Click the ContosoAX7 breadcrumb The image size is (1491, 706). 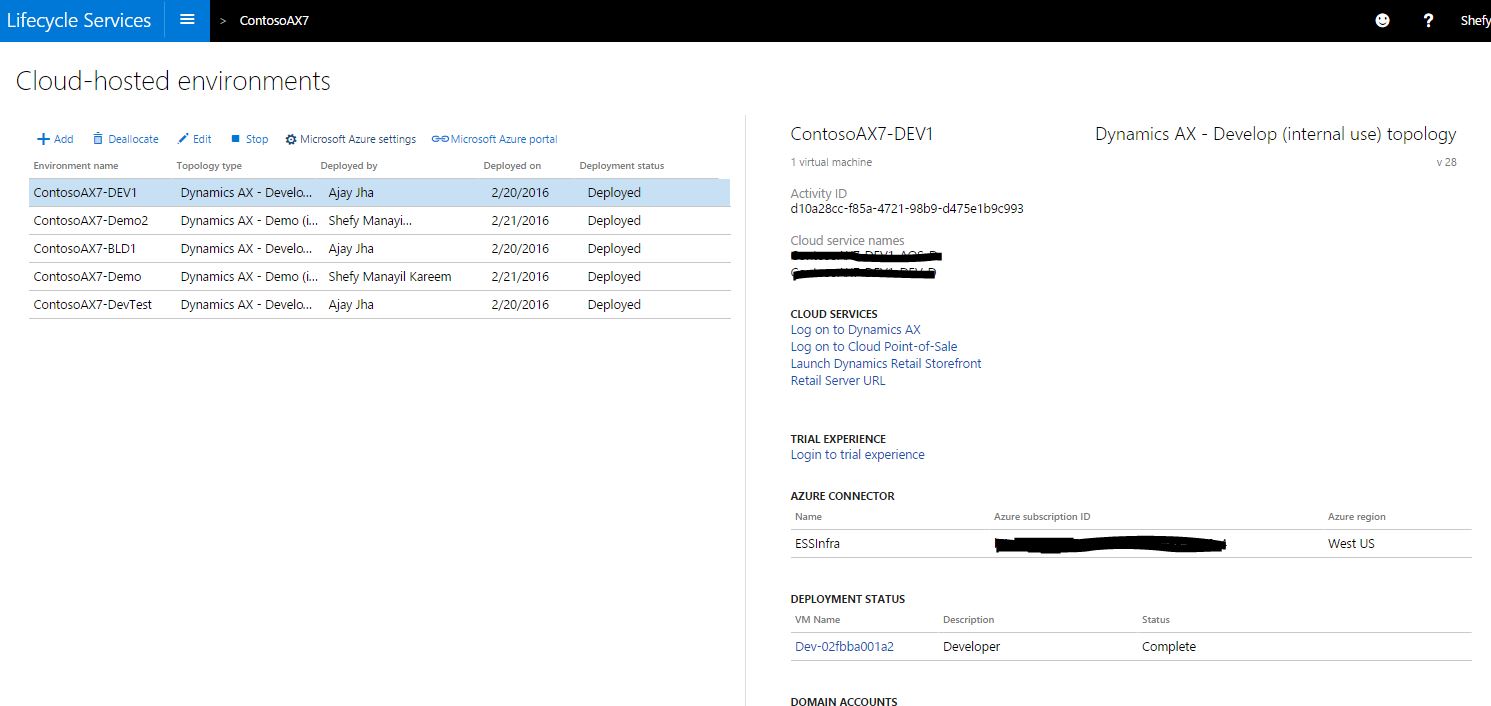coord(274,20)
